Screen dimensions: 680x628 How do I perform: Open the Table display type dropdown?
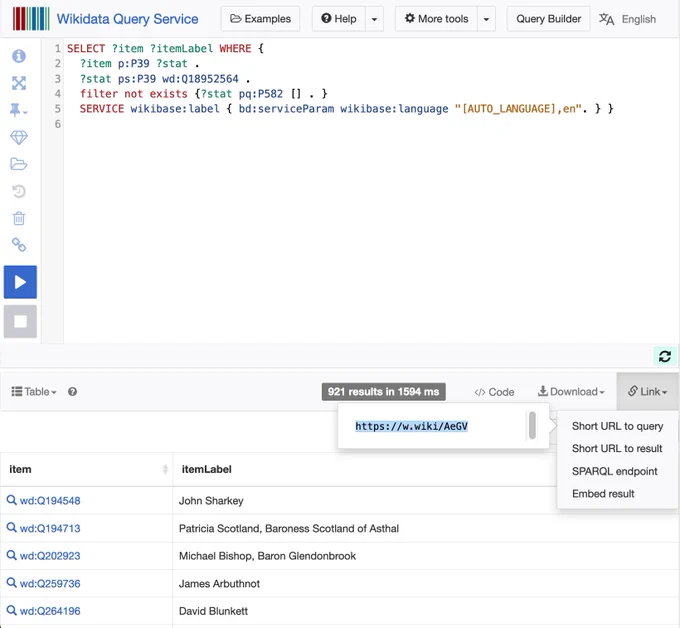click(34, 392)
